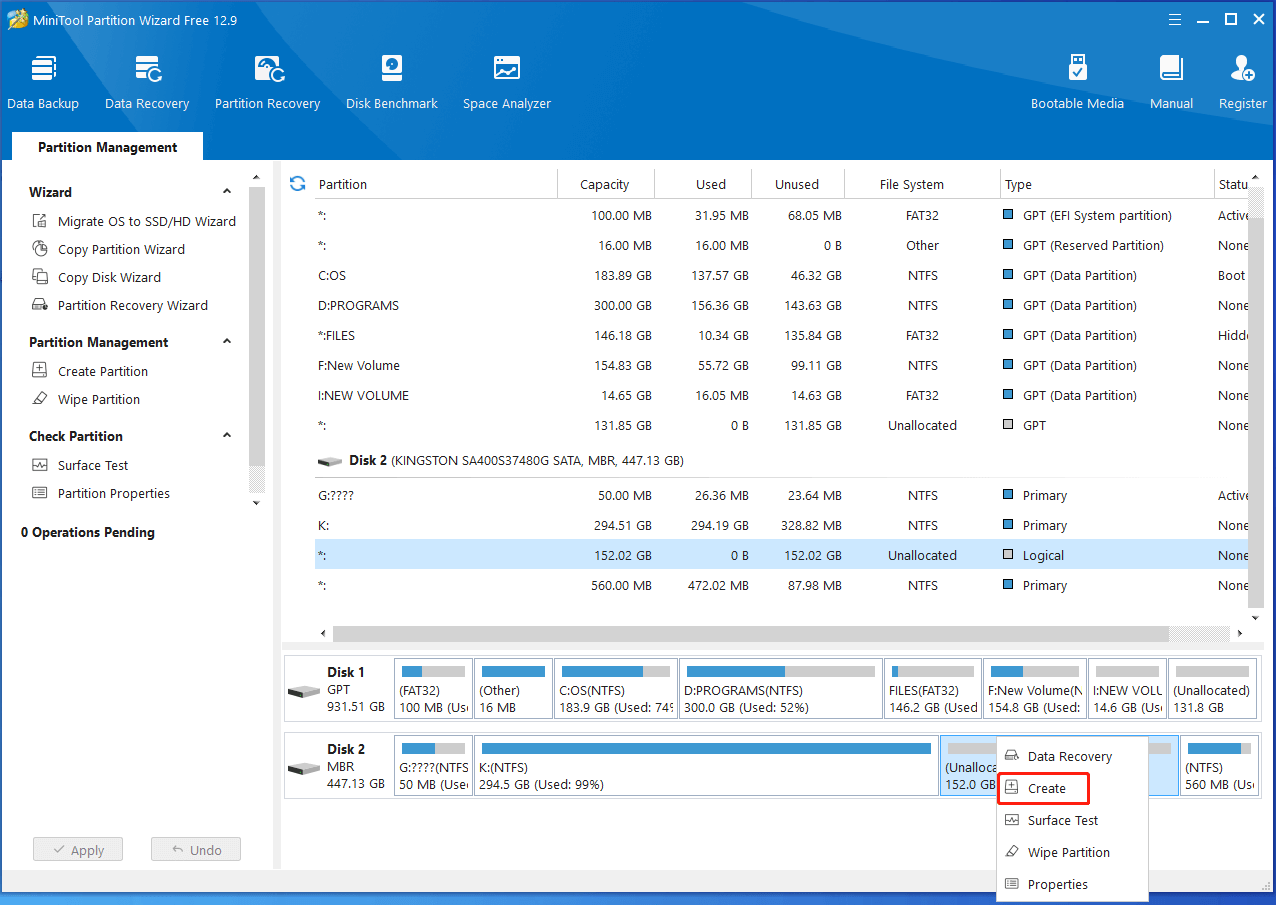Select the K: partition row
The width and height of the screenshot is (1276, 905).
782,525
